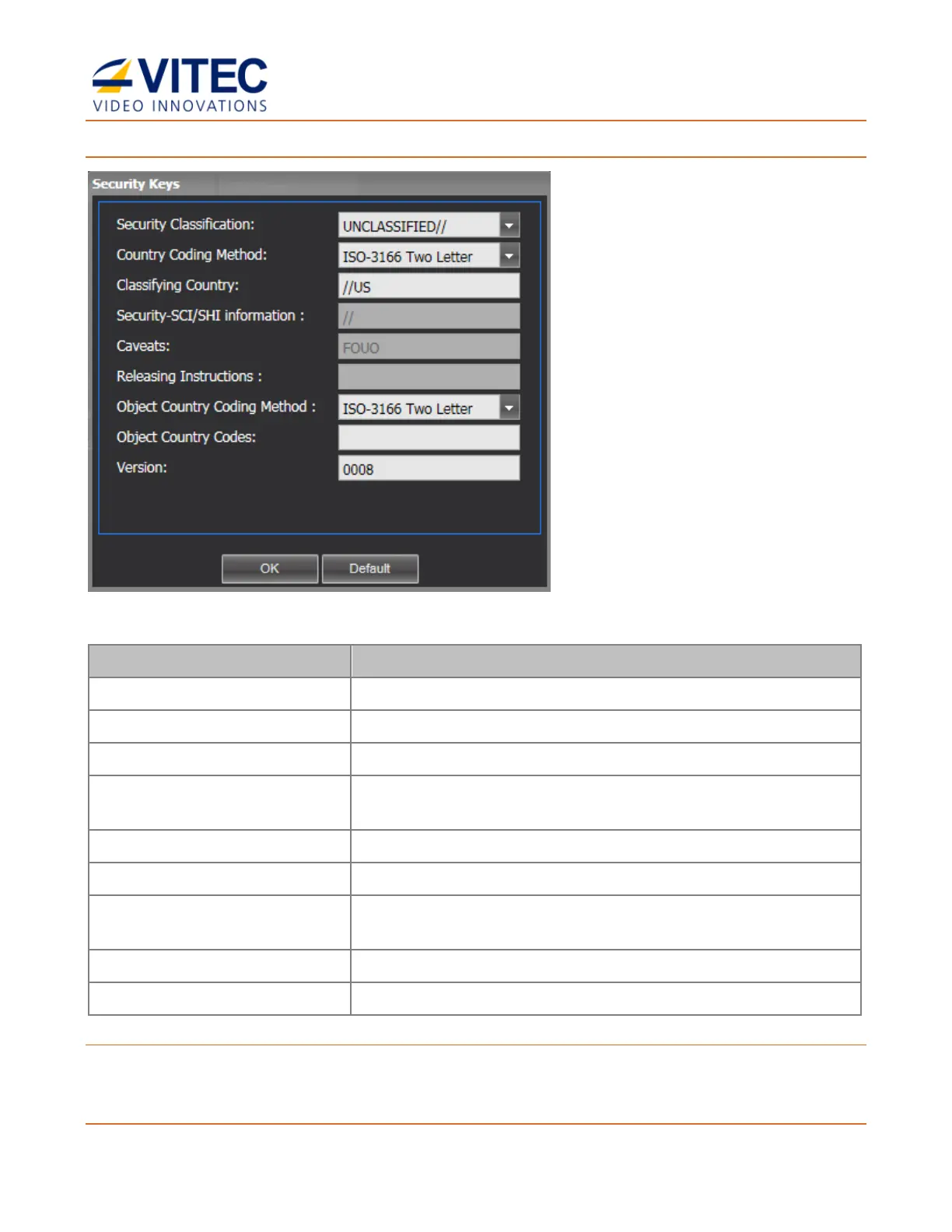This screenshot has width=952, height=1232.
Task: Open the Security Classification dropdown
Action: (509, 226)
